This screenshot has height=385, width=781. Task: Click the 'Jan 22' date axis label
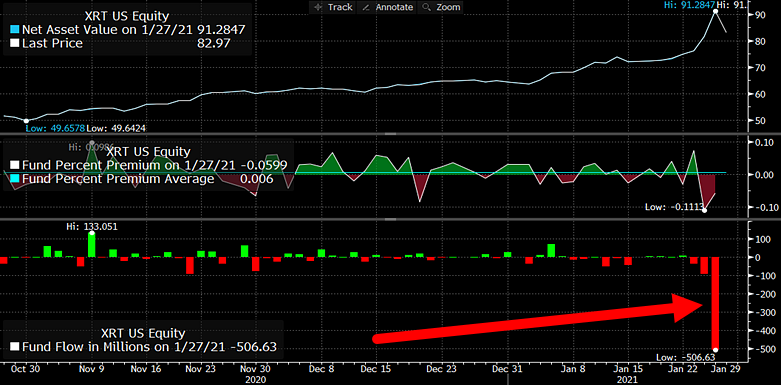(682, 369)
